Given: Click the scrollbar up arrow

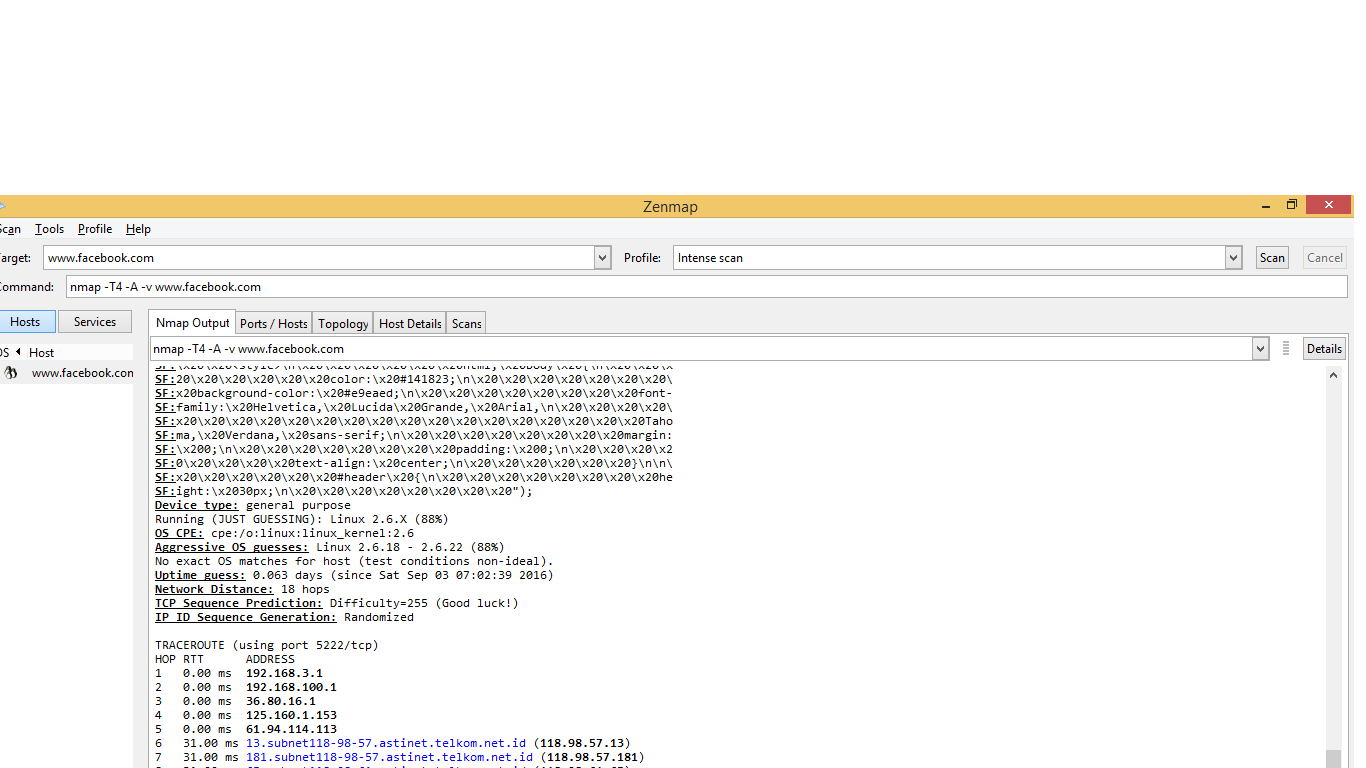Looking at the screenshot, I should [x=1332, y=374].
